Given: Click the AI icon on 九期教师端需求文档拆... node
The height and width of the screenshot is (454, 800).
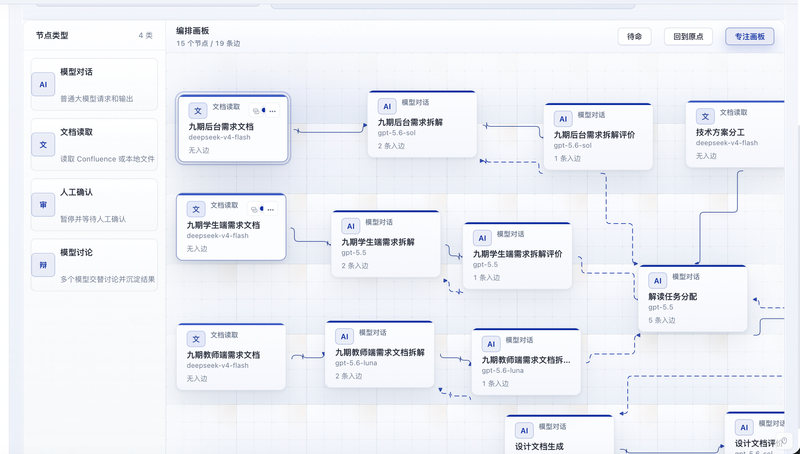Looking at the screenshot, I should click(x=491, y=344).
